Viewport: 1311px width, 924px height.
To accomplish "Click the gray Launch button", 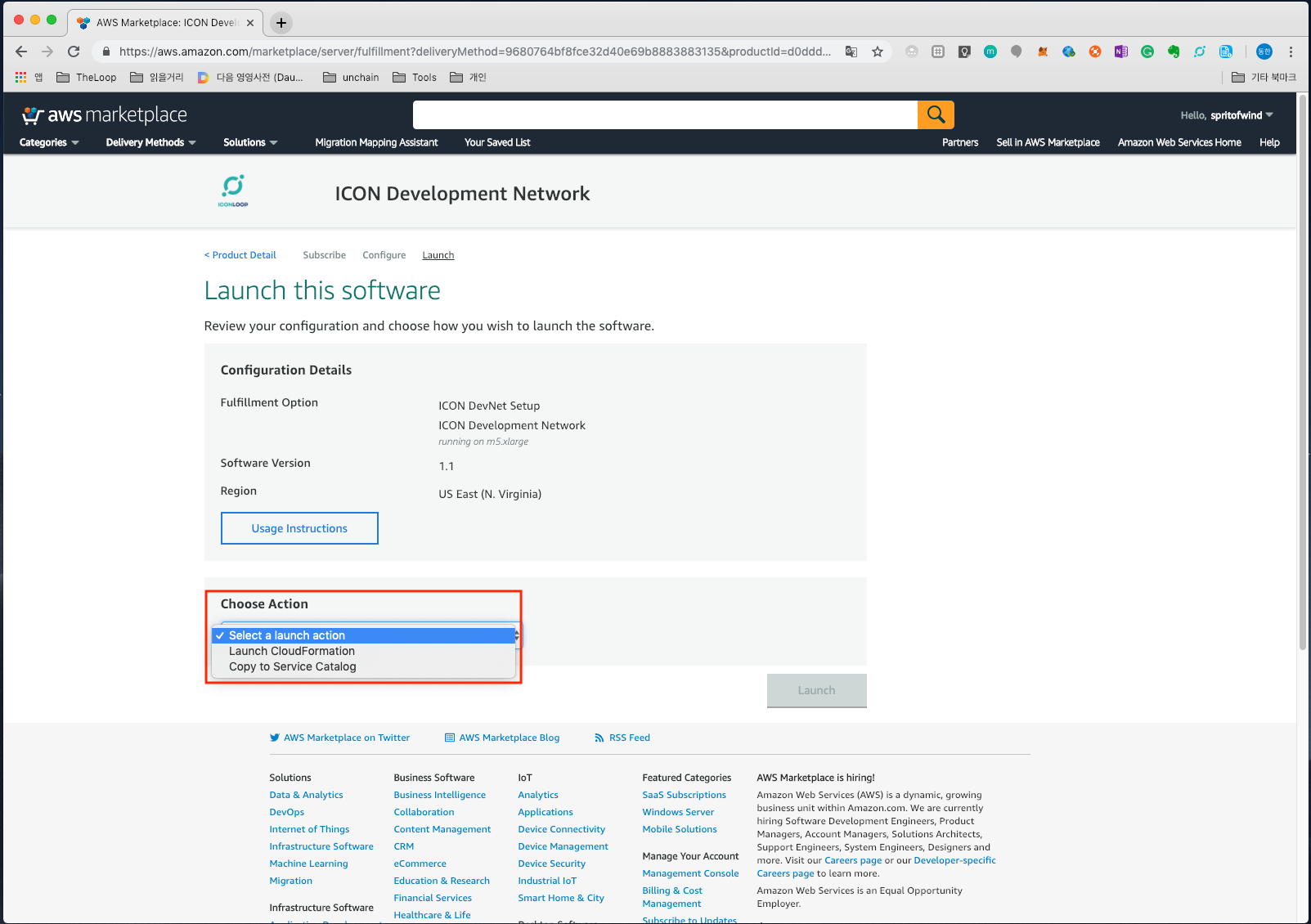I will [816, 690].
